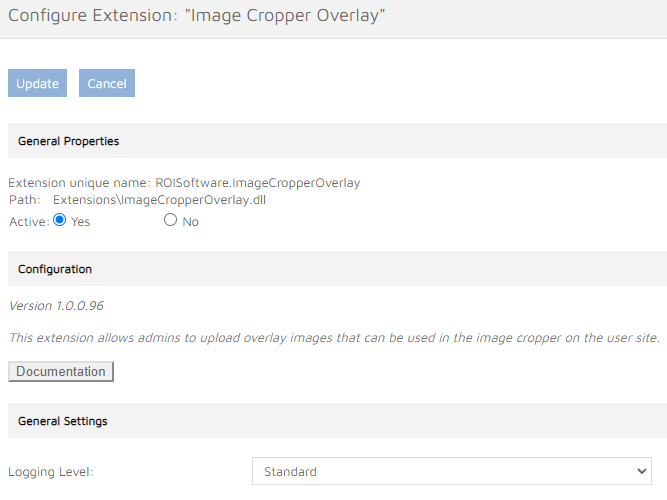
Task: Click the ROISoftware.ImageCropperOverlay unique name text
Action: (258, 183)
